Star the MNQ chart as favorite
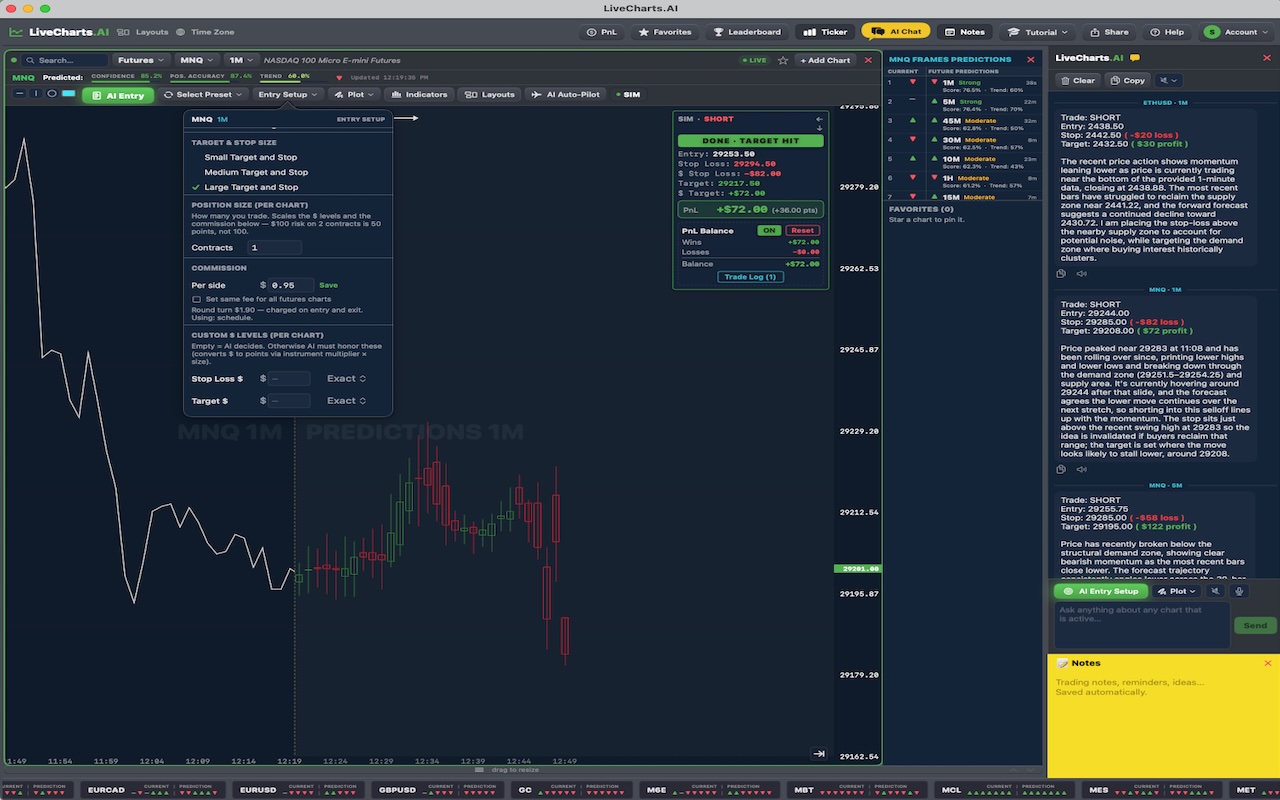This screenshot has width=1280, height=800. pos(783,60)
